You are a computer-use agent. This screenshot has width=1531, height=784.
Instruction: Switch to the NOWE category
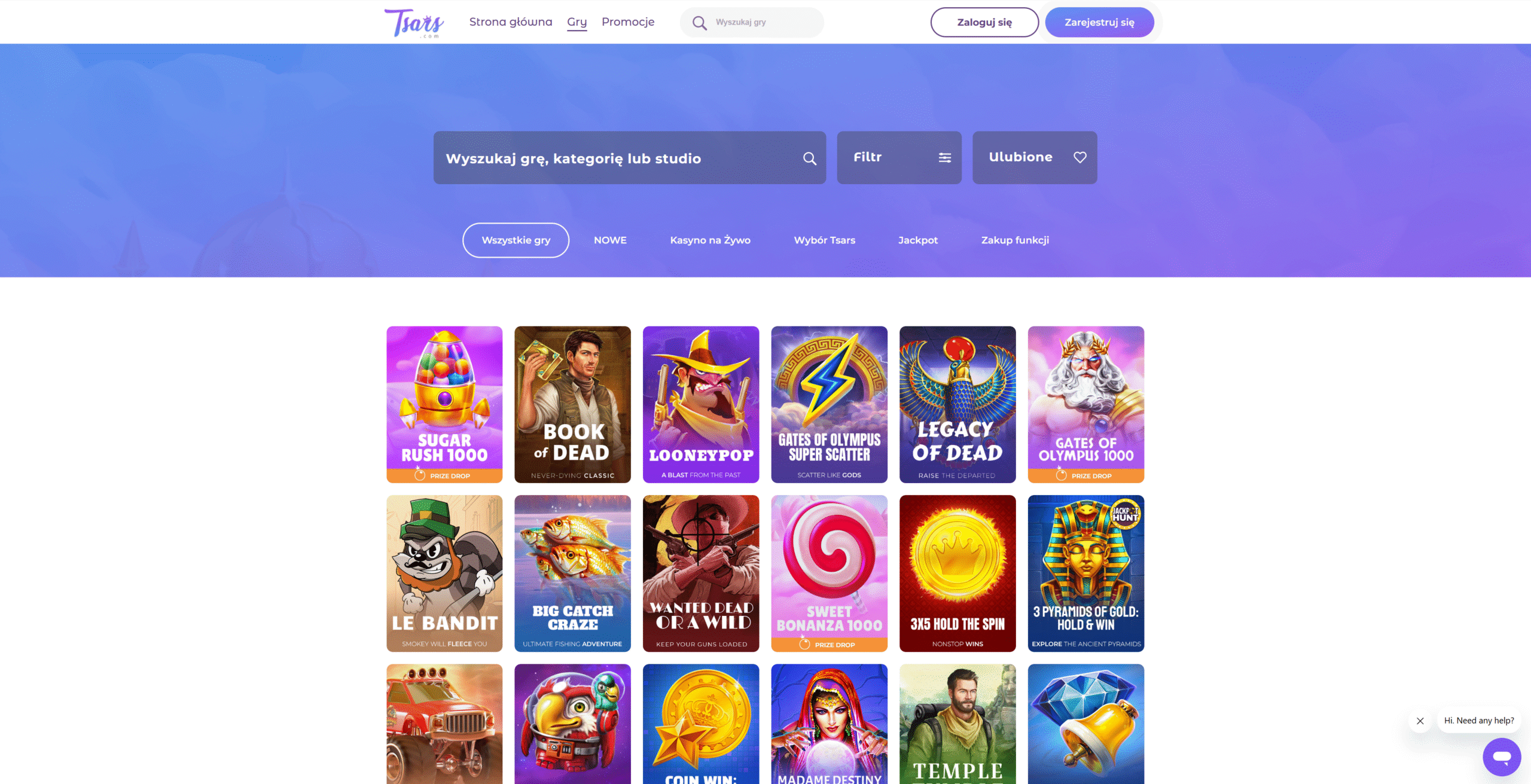point(610,240)
